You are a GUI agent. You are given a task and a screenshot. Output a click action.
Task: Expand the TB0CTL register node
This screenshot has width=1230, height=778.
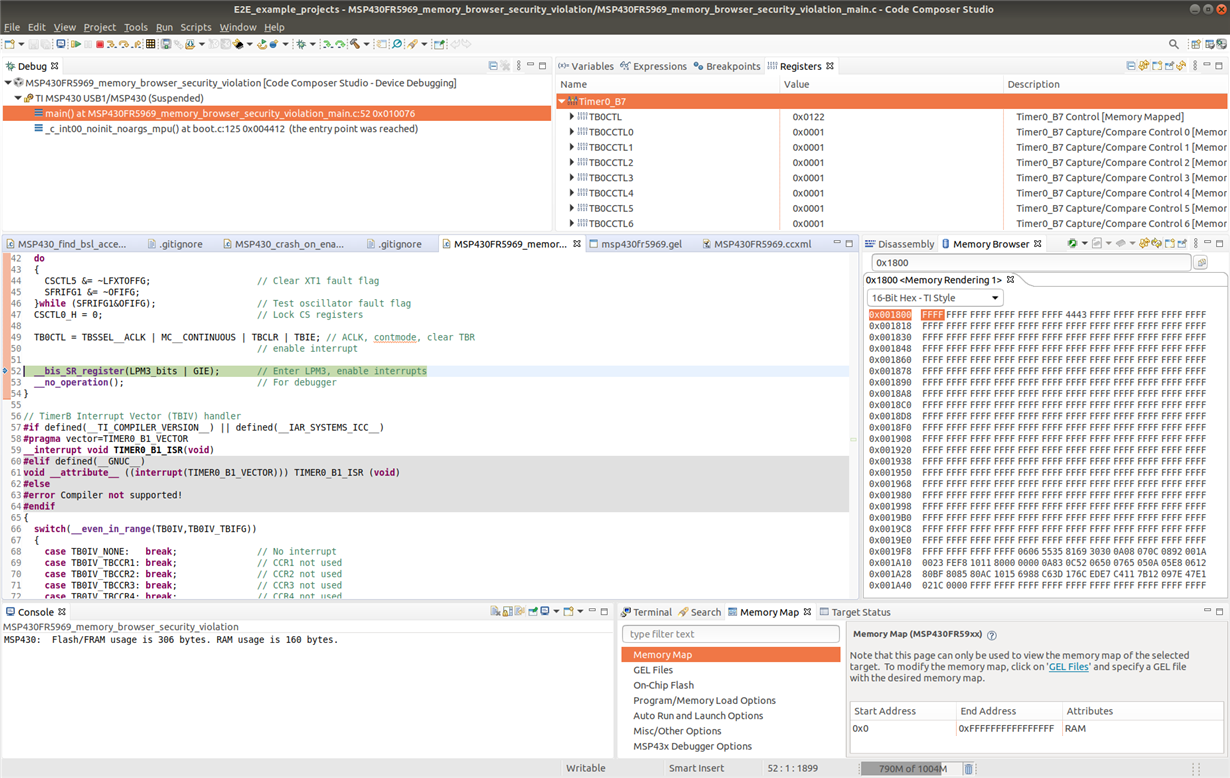point(572,117)
